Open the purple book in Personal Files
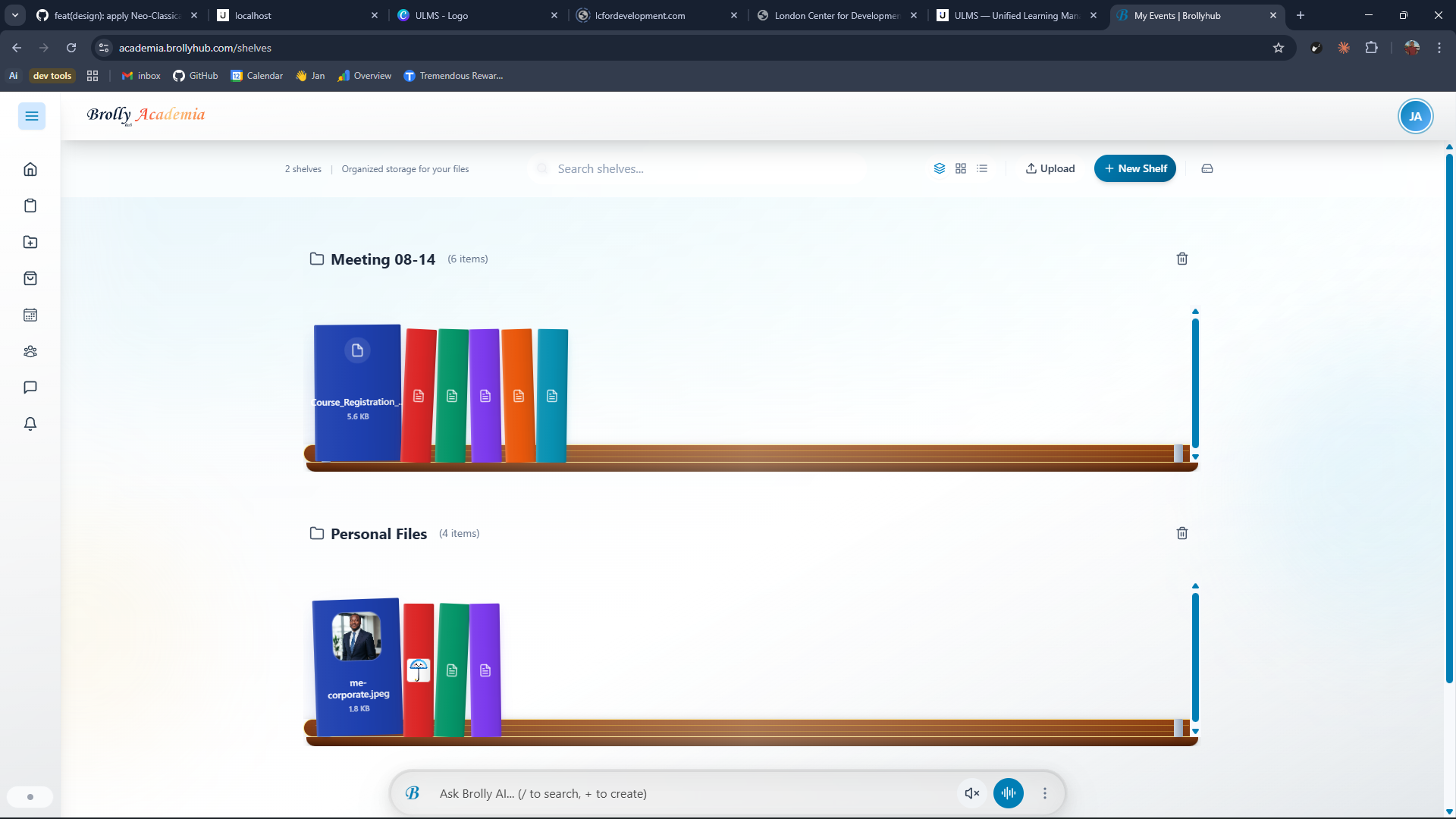Viewport: 1456px width, 819px height. (485, 670)
